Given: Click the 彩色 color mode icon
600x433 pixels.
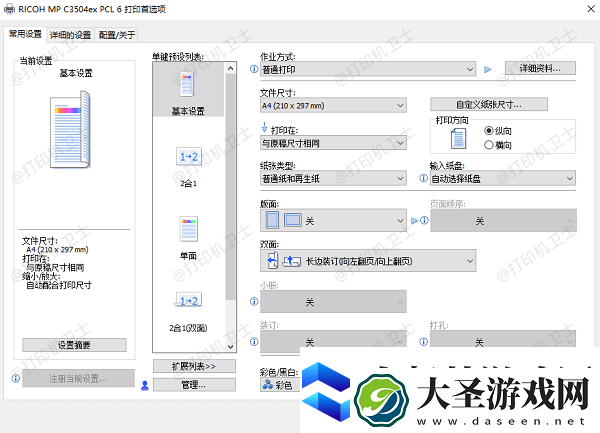Looking at the screenshot, I should [267, 384].
